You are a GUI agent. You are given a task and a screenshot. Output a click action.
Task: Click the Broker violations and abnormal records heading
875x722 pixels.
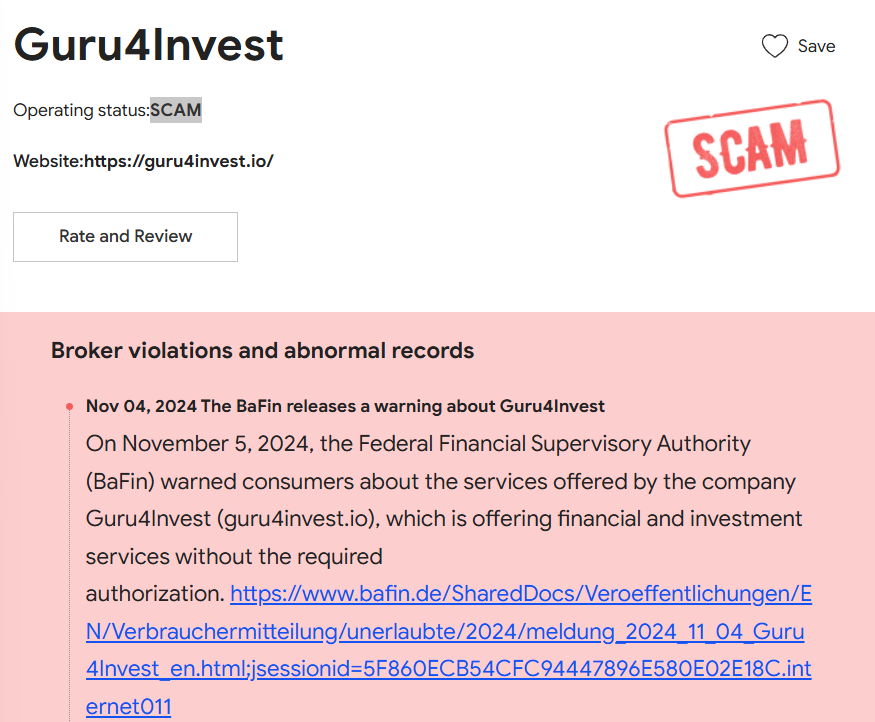262,351
